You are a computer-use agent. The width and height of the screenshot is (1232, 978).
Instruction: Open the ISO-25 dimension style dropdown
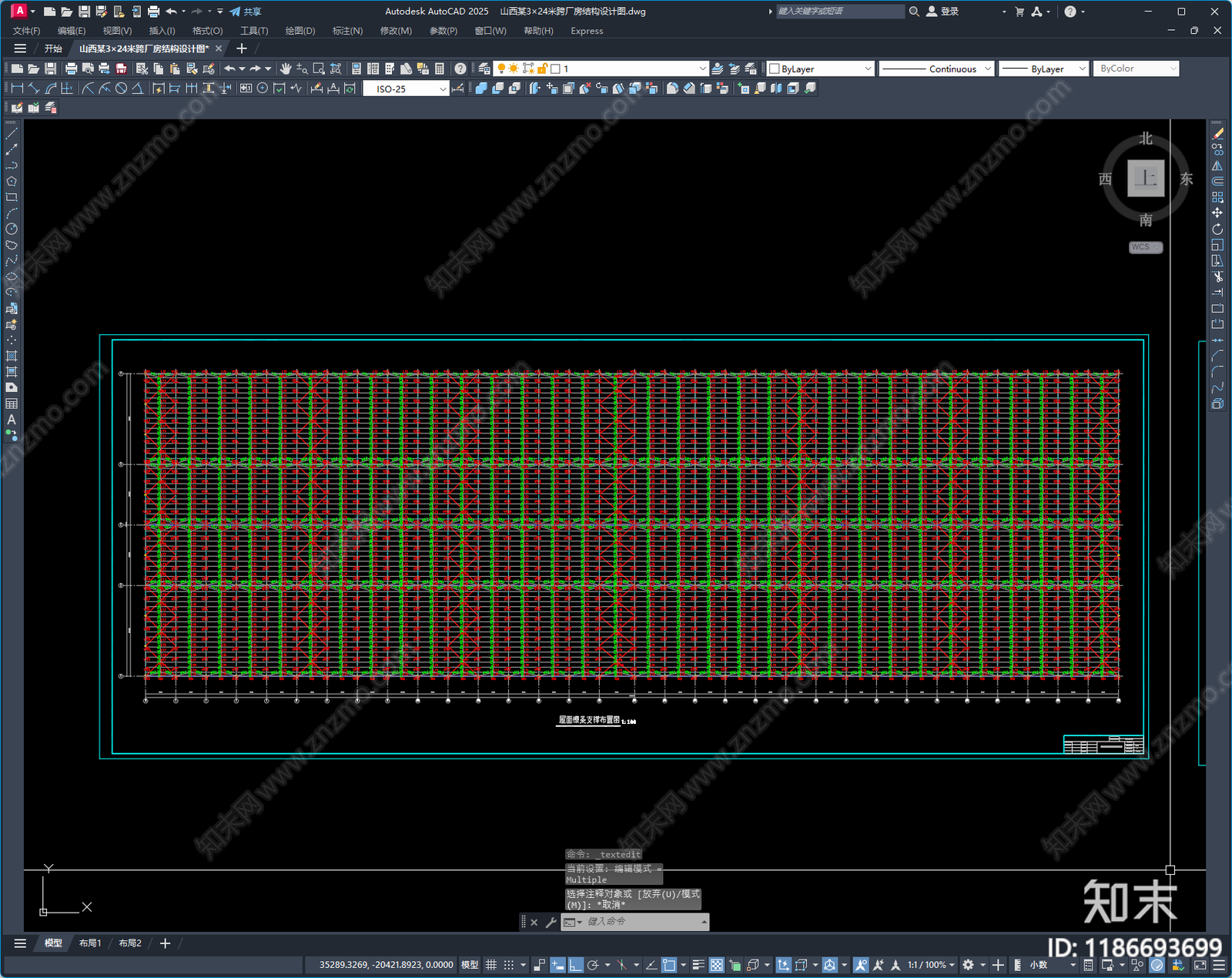(406, 89)
